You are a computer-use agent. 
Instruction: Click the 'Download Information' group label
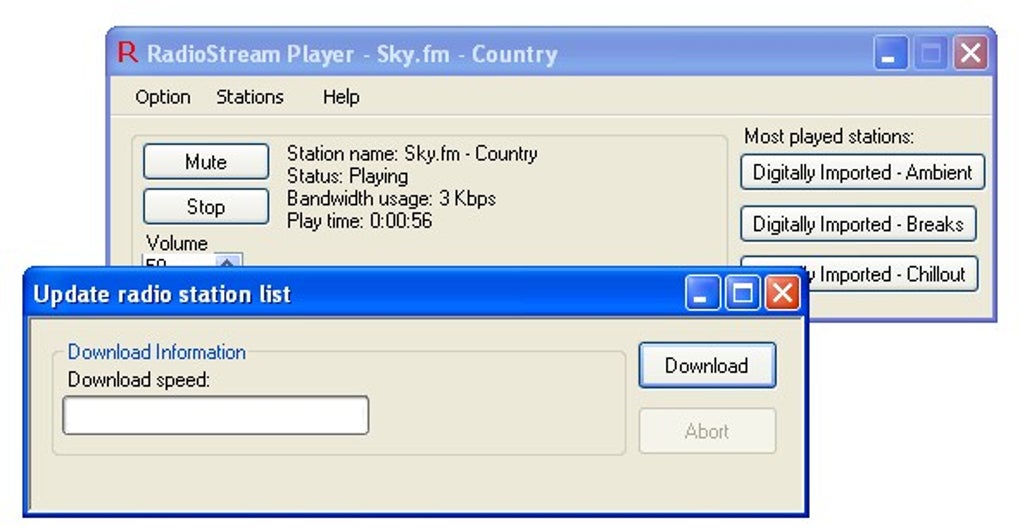point(157,352)
